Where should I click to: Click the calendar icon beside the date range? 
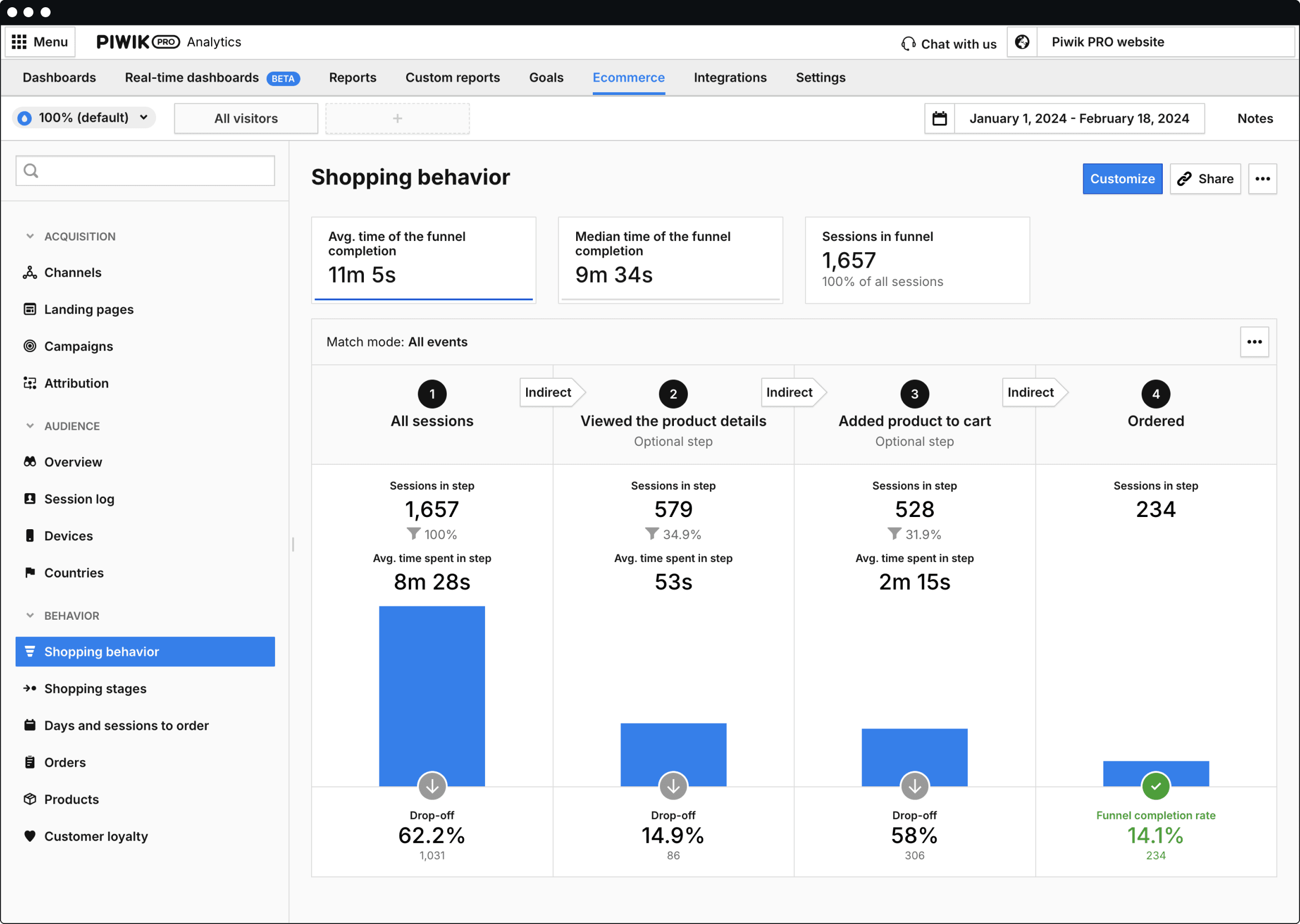pos(939,118)
